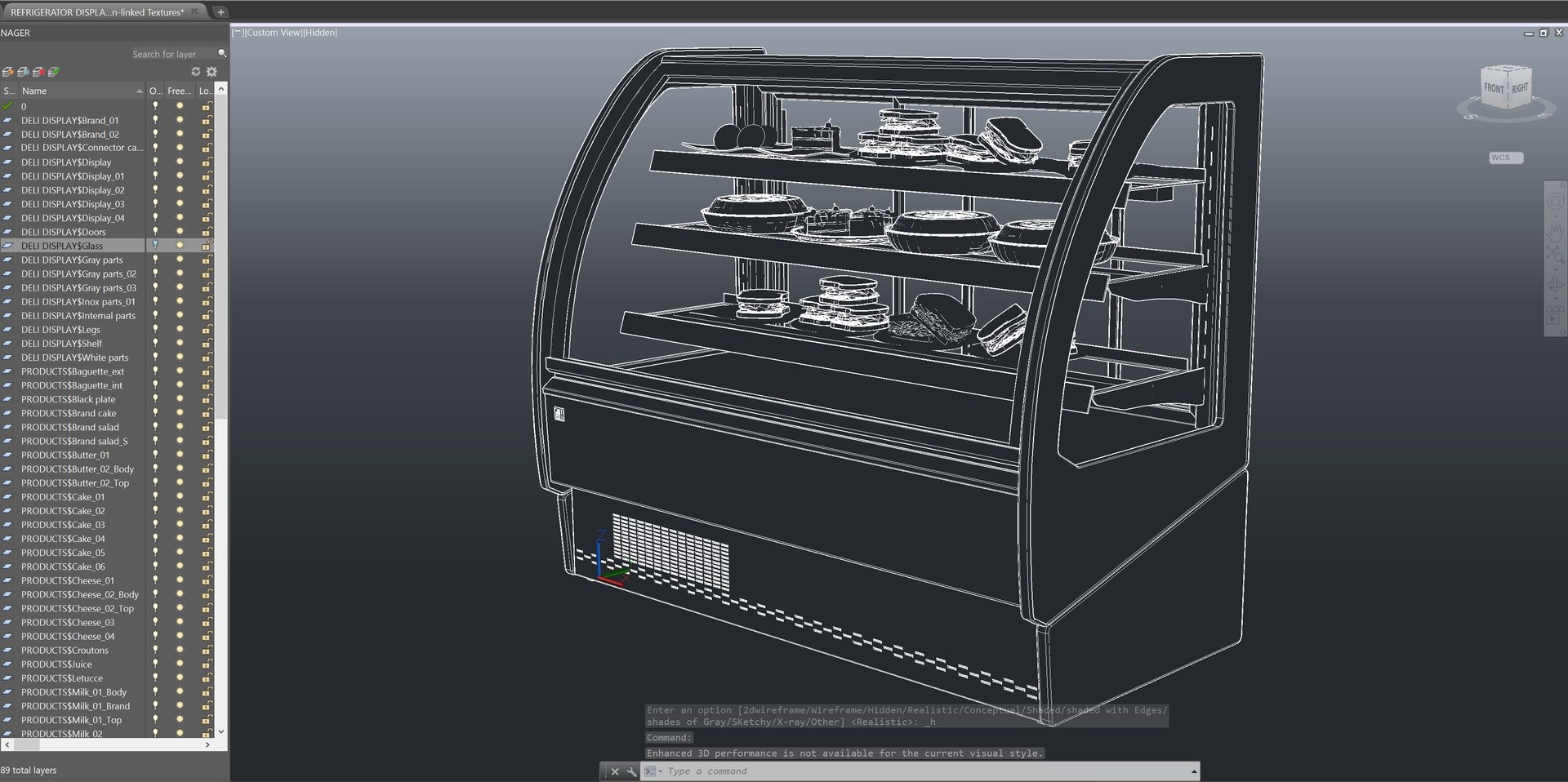Switch to REFRIGERATOR DISPLA... drawing tab
The height and width of the screenshot is (782, 1568).
(x=104, y=12)
